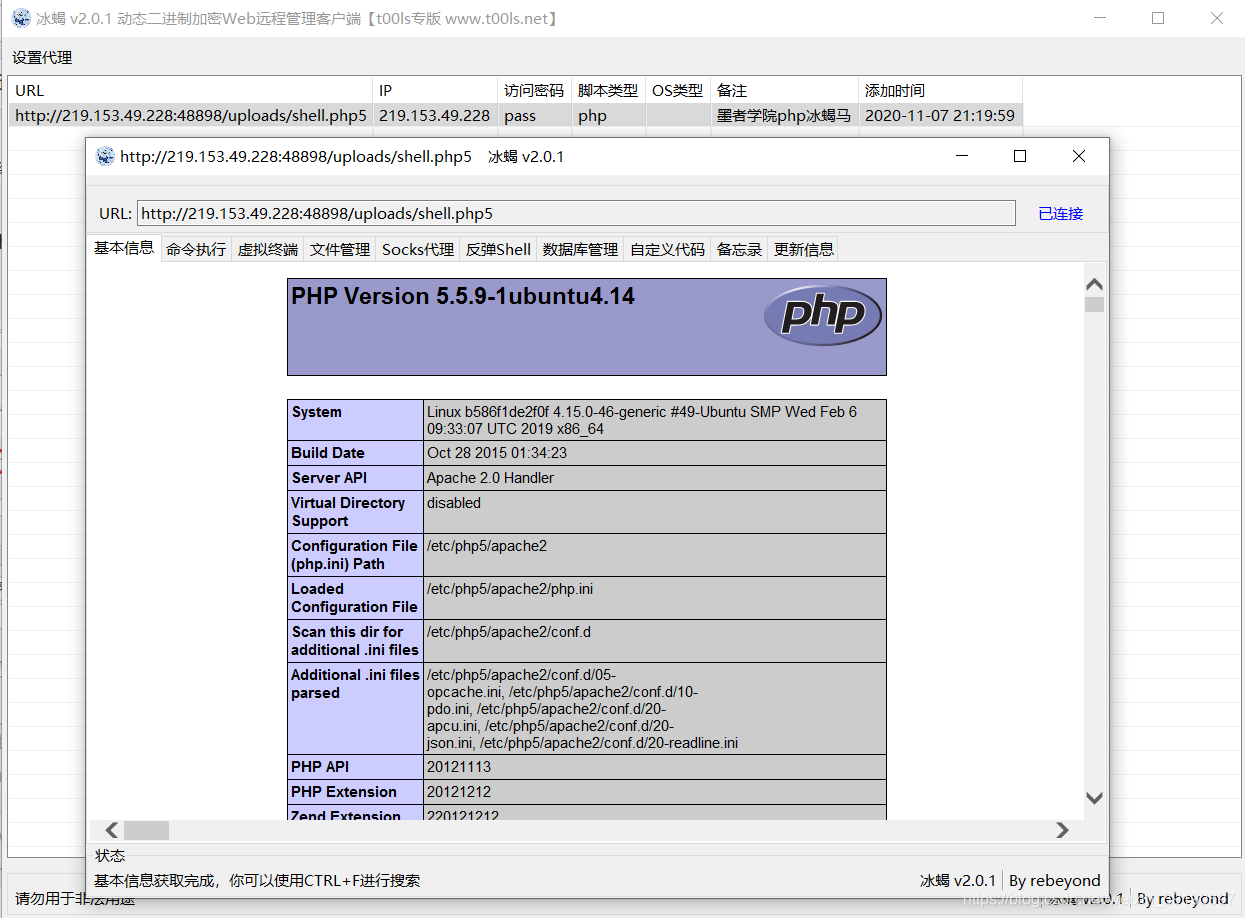
Task: Click the 添加时间 column header
Action: (940, 90)
